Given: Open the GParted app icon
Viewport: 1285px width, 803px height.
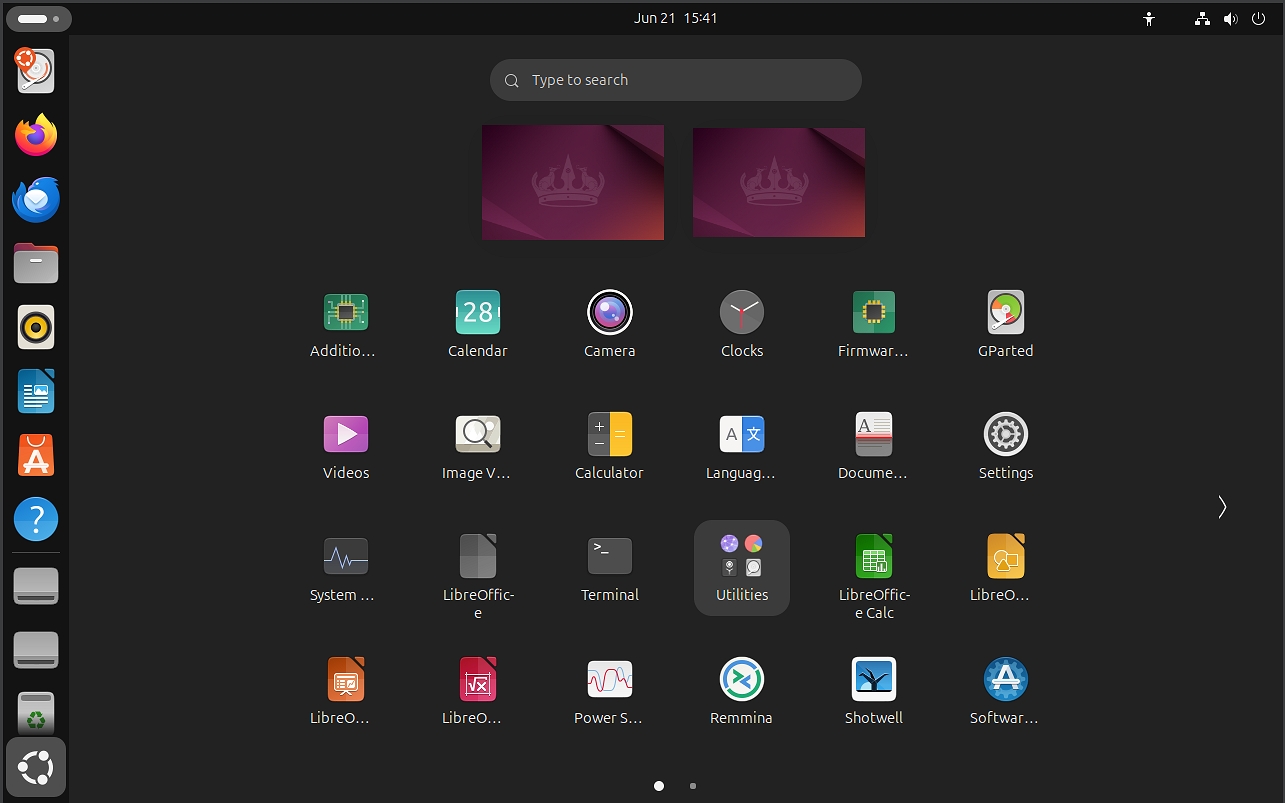Looking at the screenshot, I should 1005,313.
